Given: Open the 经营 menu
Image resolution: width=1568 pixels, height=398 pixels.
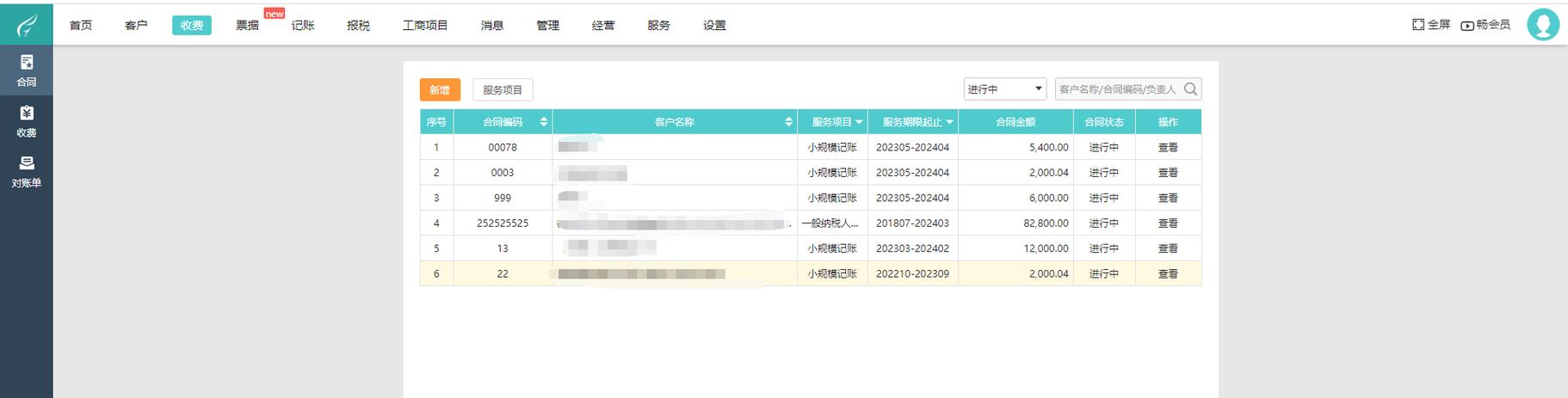Looking at the screenshot, I should 603,25.
